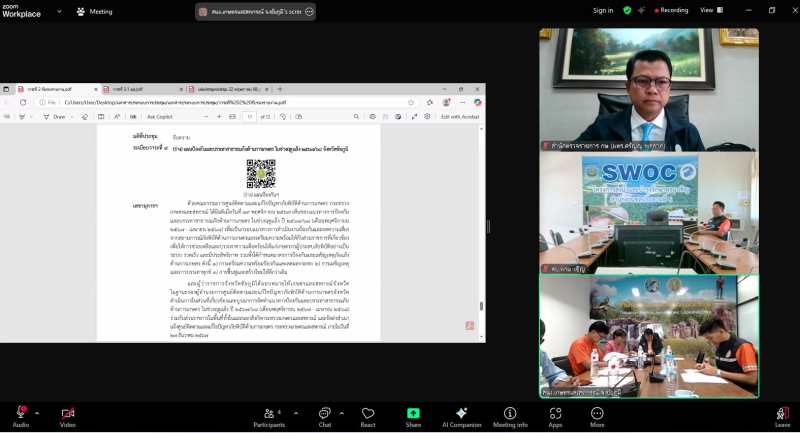
Task: Change layout using View button
Action: 711,10
